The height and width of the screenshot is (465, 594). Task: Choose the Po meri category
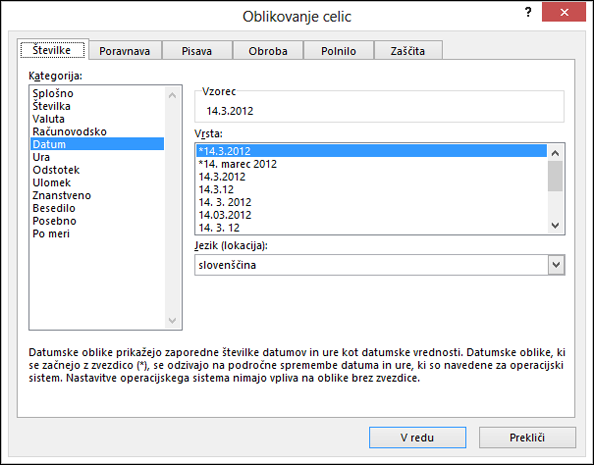point(97,233)
